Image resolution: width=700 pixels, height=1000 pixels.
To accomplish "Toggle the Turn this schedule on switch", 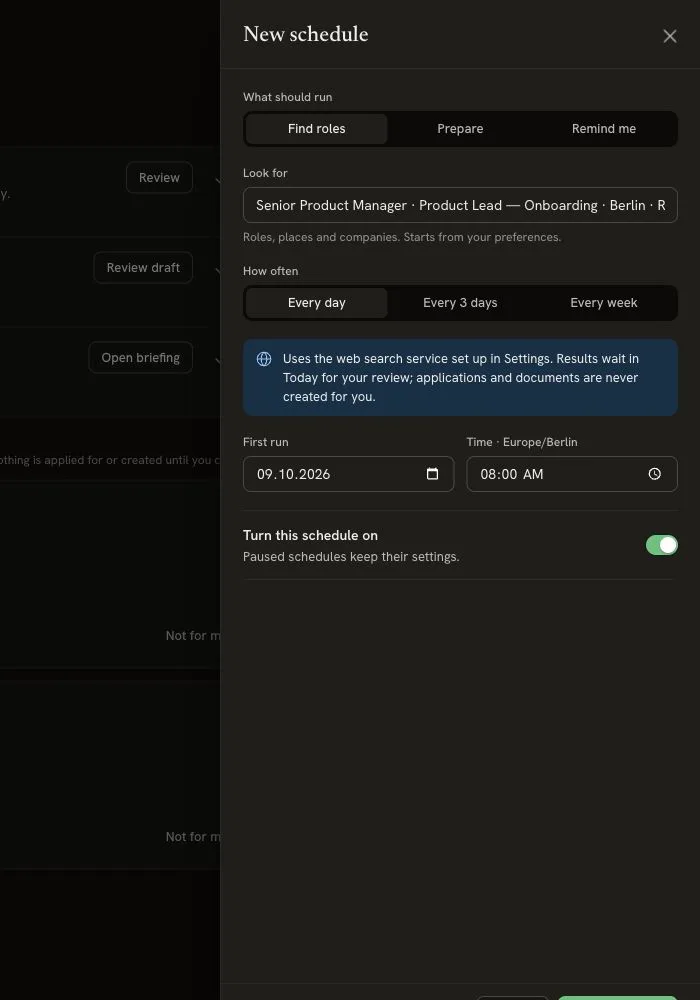I will point(662,545).
